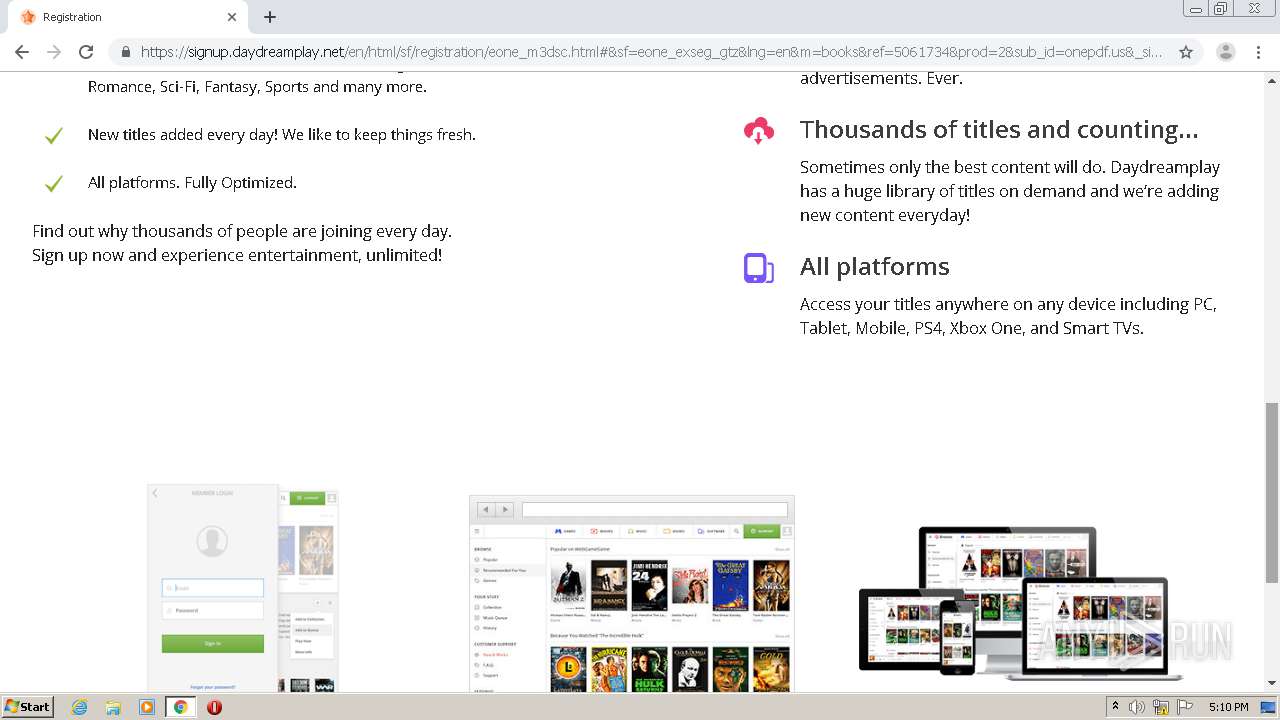The image size is (1280, 720).
Task: Click the Show desktop button
Action: coord(1268,707)
